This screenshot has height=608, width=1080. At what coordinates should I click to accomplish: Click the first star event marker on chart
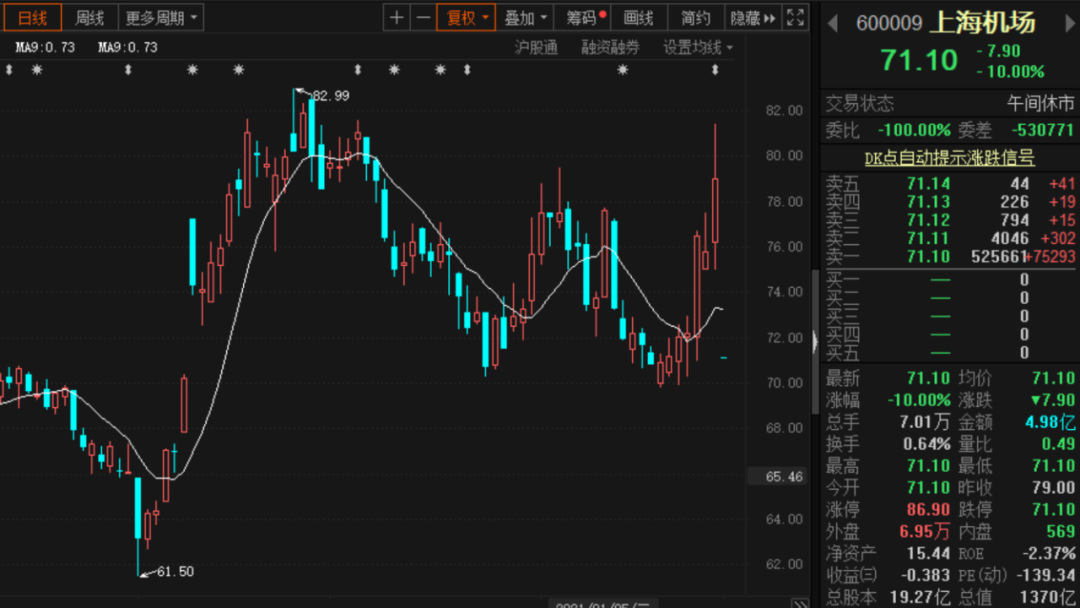click(x=37, y=69)
